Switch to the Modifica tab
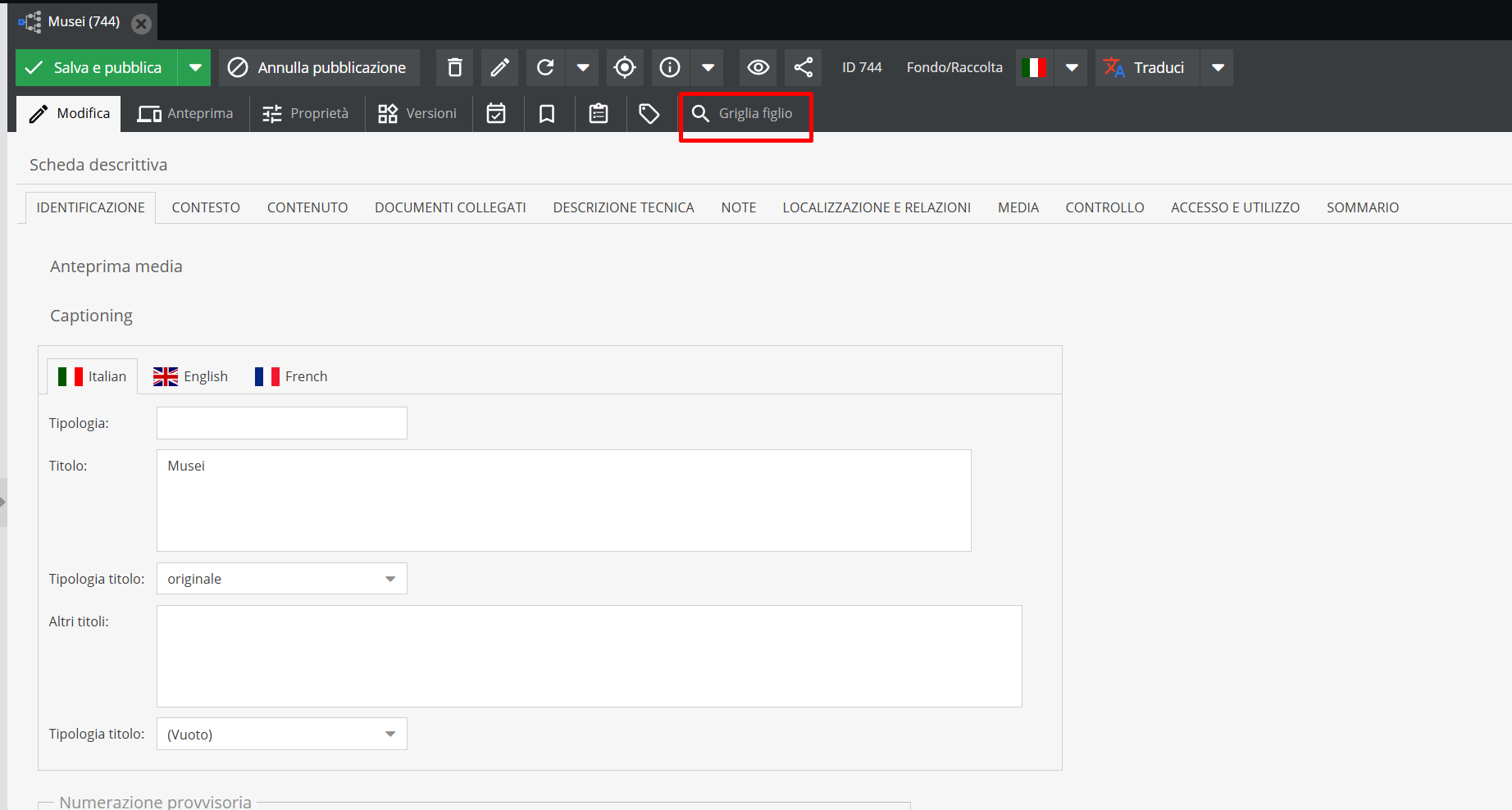This screenshot has width=1512, height=810. (69, 113)
